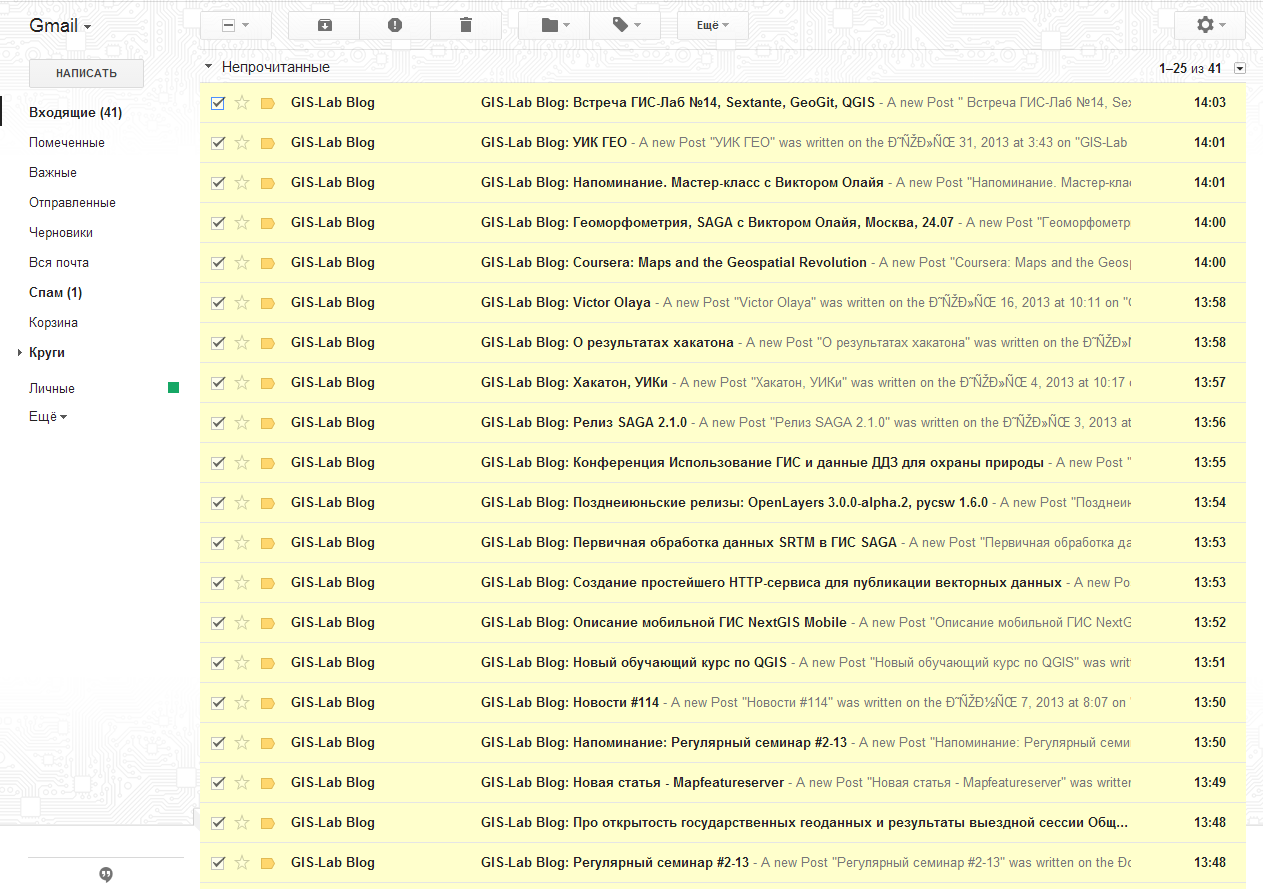Star the 'Новая статья - Mapfeatureserver' email
This screenshot has width=1263, height=889.
click(x=242, y=783)
